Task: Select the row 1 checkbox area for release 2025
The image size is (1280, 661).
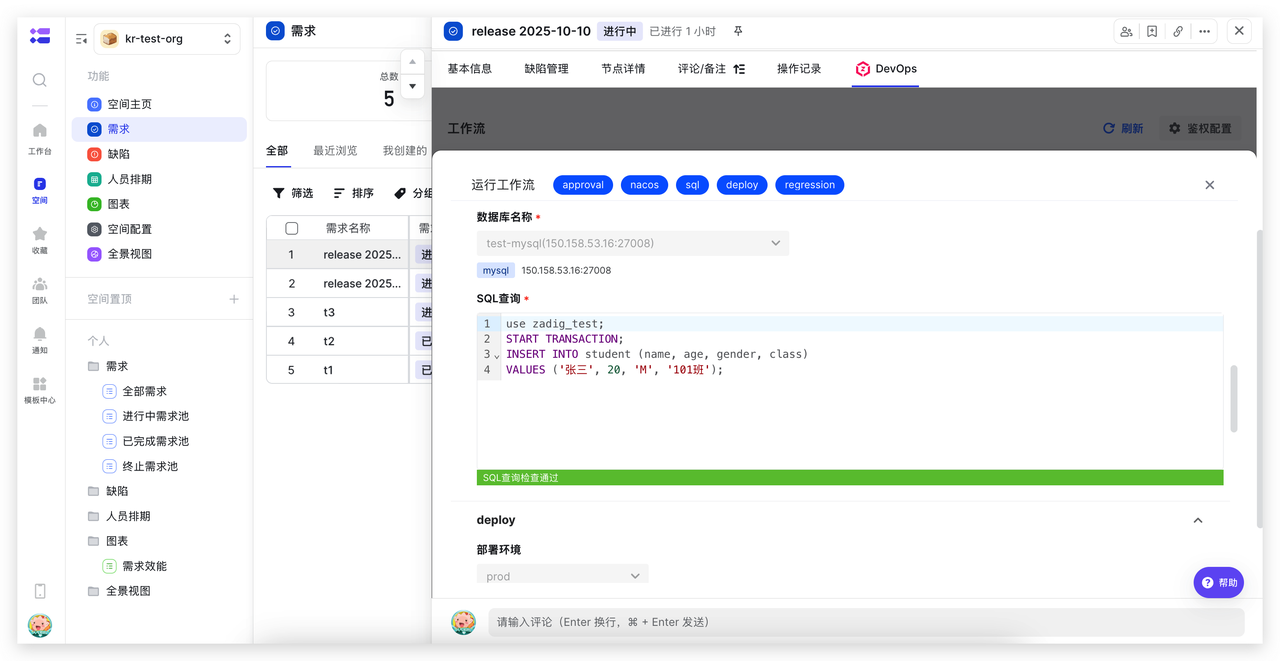Action: point(289,254)
